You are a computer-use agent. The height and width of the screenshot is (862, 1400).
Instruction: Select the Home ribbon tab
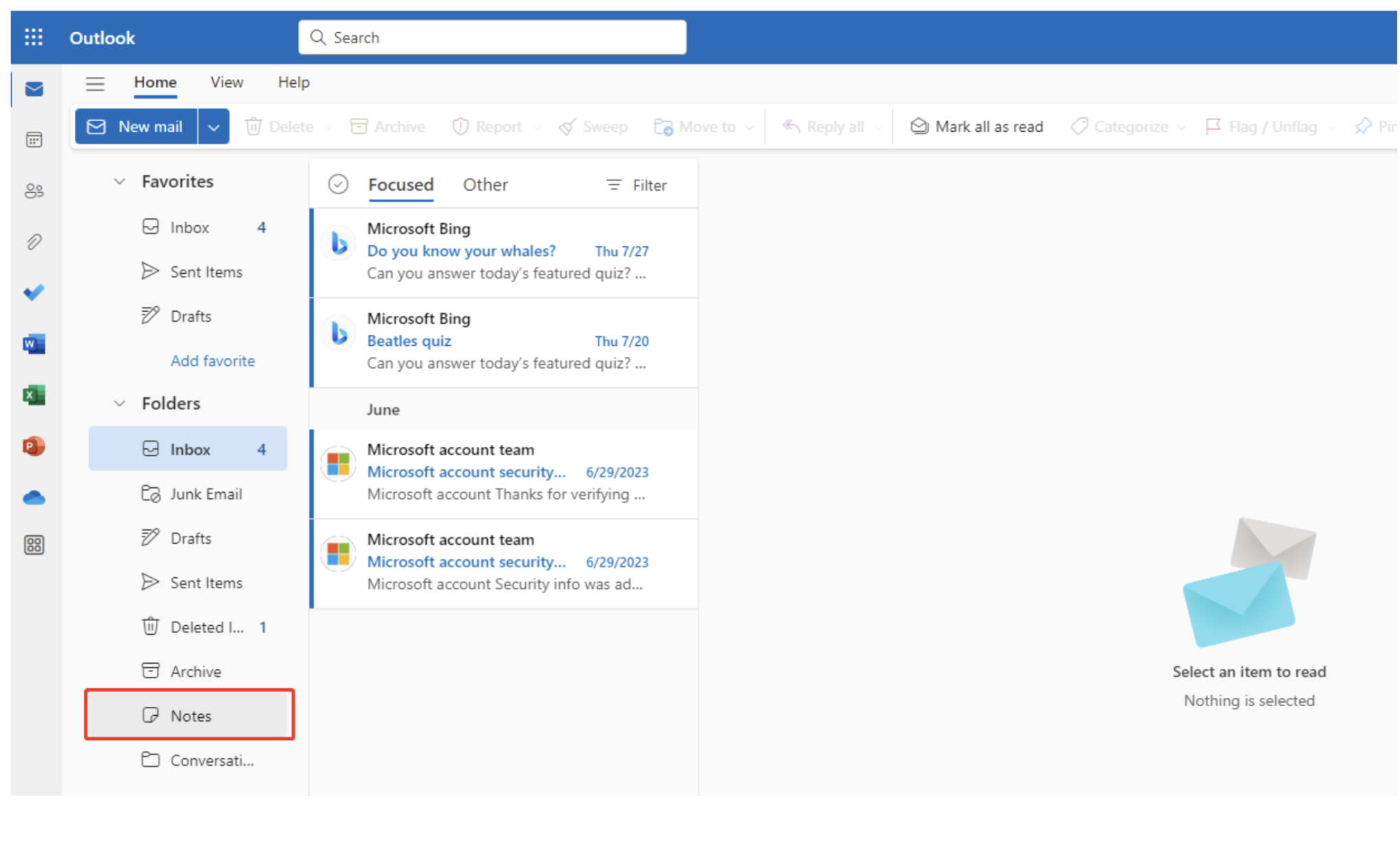click(x=155, y=82)
